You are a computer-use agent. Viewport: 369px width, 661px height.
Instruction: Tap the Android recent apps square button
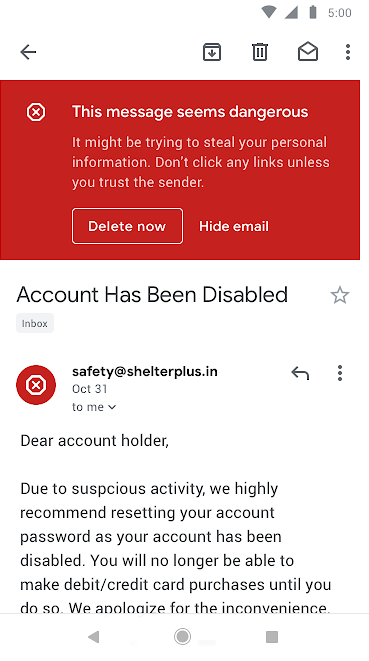click(x=272, y=637)
